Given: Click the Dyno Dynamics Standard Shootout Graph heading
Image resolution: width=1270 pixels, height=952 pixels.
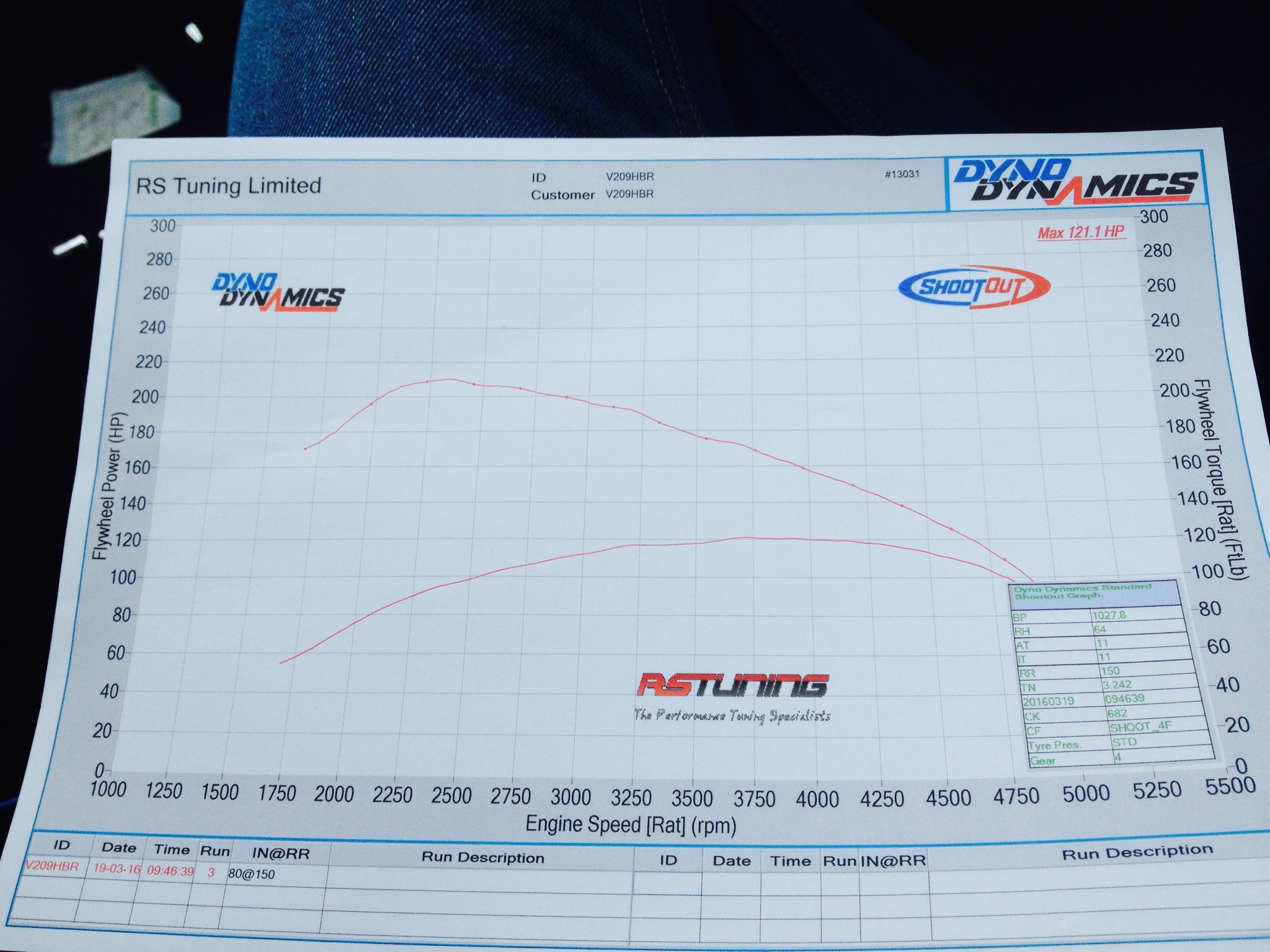Looking at the screenshot, I should pyautogui.click(x=1082, y=591).
